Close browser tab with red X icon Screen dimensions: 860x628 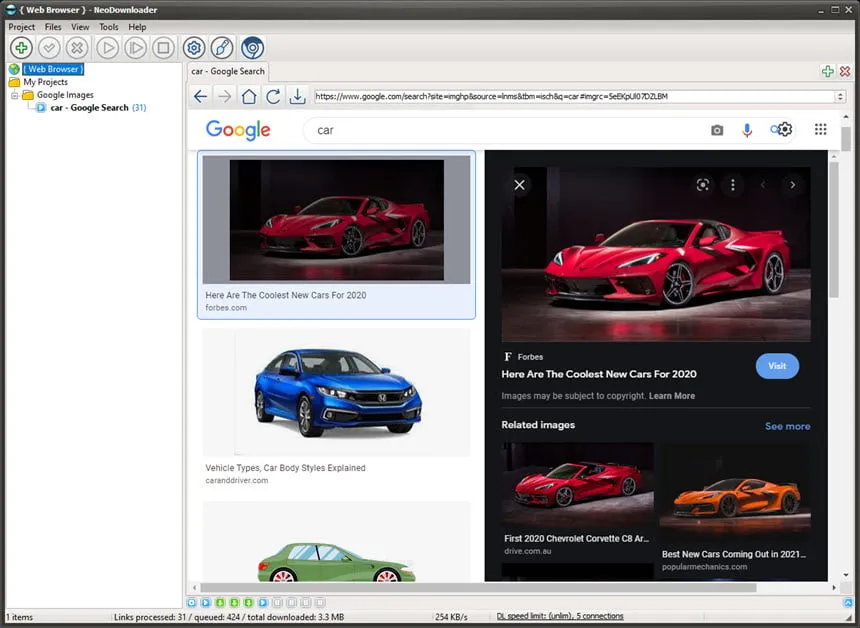(845, 71)
